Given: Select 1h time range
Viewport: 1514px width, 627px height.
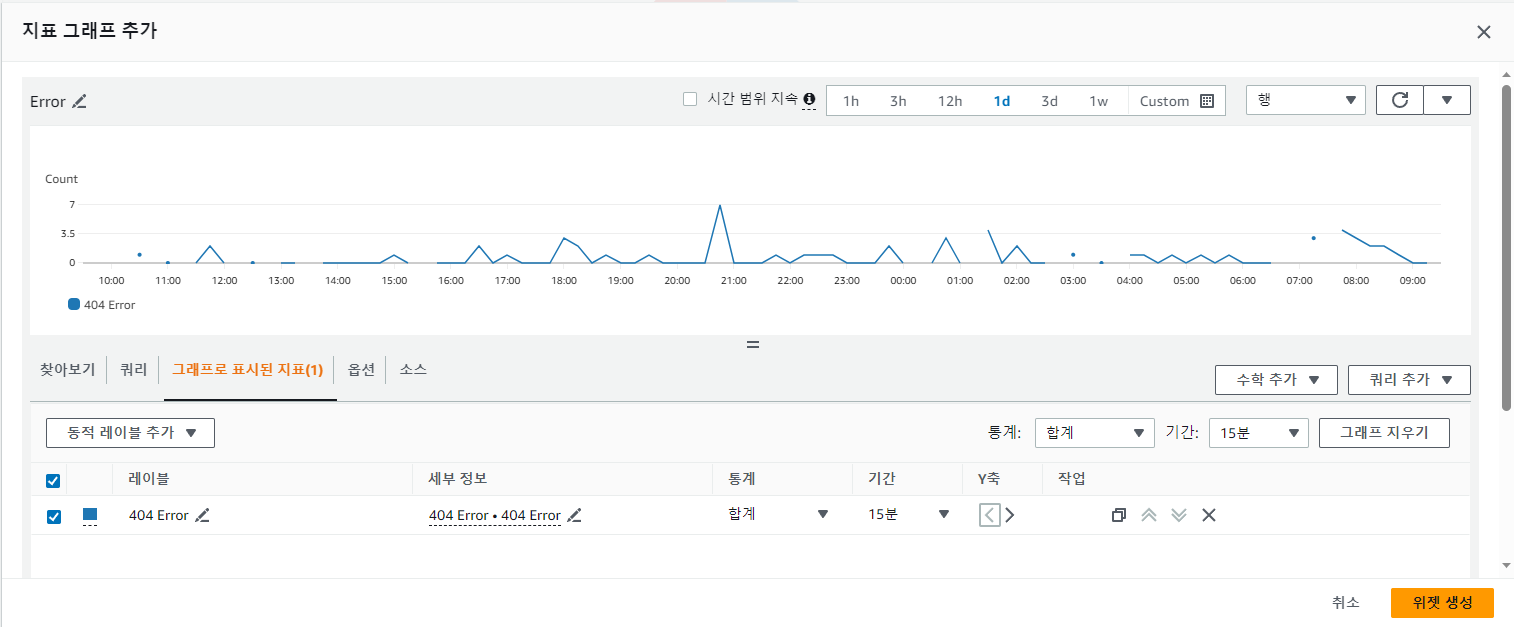Looking at the screenshot, I should 851,101.
